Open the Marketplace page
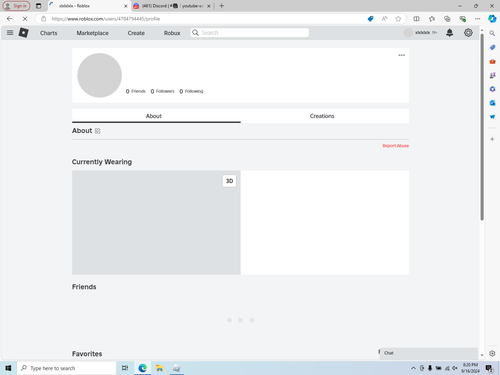Image resolution: width=500 pixels, height=375 pixels. pos(92,33)
